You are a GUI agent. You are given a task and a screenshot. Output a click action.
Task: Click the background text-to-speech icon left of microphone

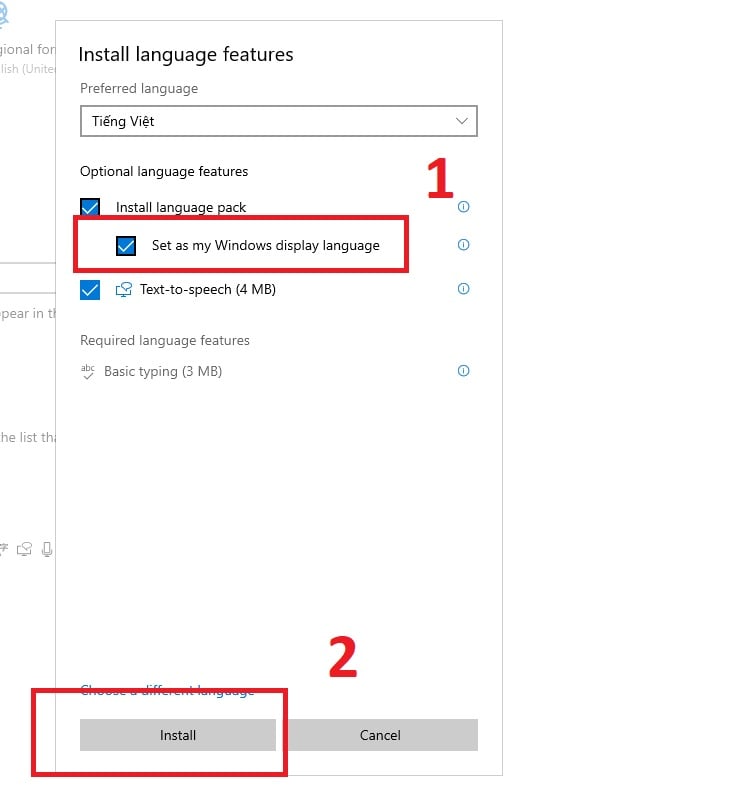point(25,549)
